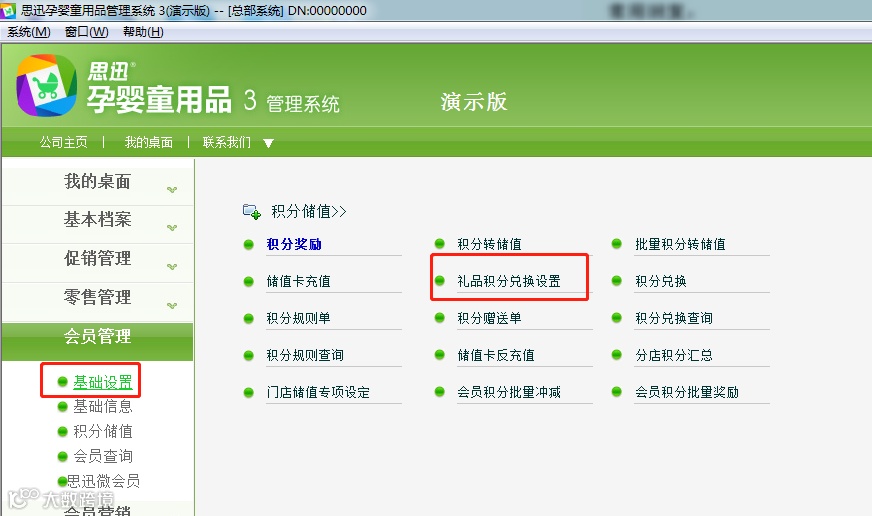Image resolution: width=872 pixels, height=516 pixels.
Task: Open 基础信息 in the sidebar
Action: click(103, 406)
